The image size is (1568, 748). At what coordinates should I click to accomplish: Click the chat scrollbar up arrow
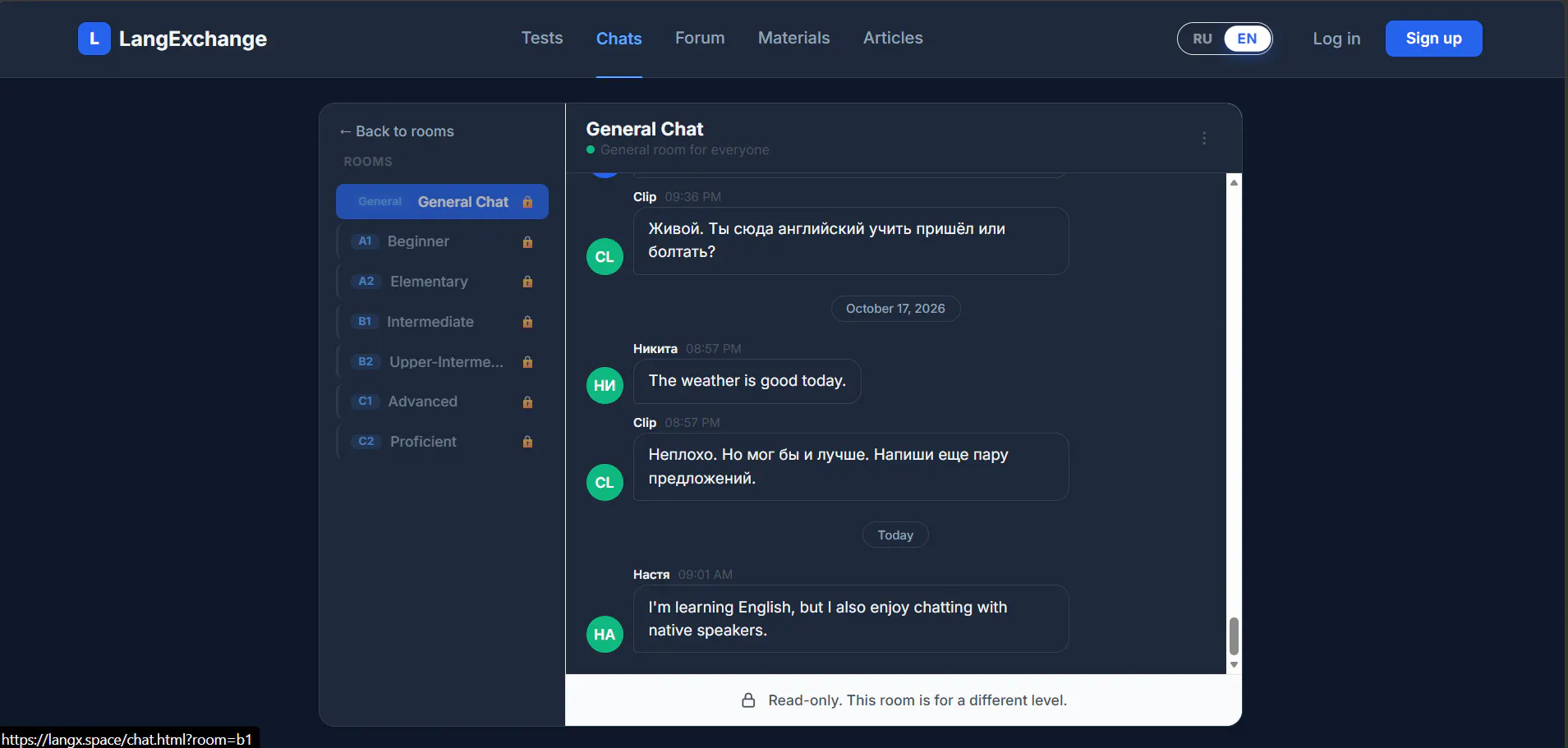click(x=1234, y=182)
